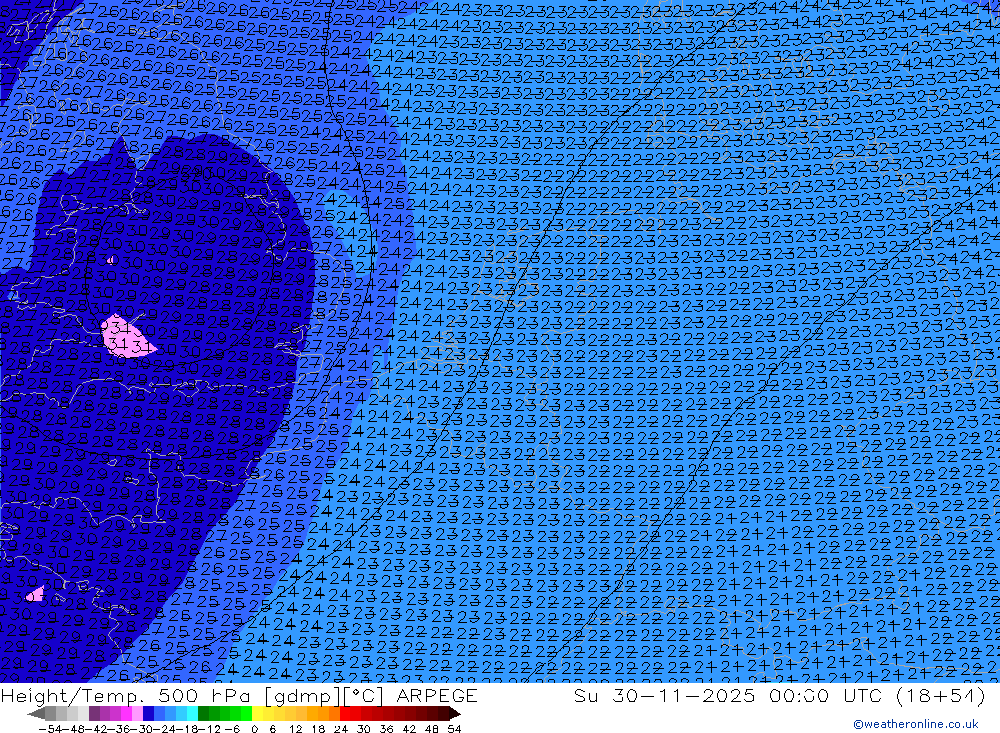Viewport: 1000px width, 733px height.
Task: Click the '-24' legend scale value
Action: tap(166, 729)
